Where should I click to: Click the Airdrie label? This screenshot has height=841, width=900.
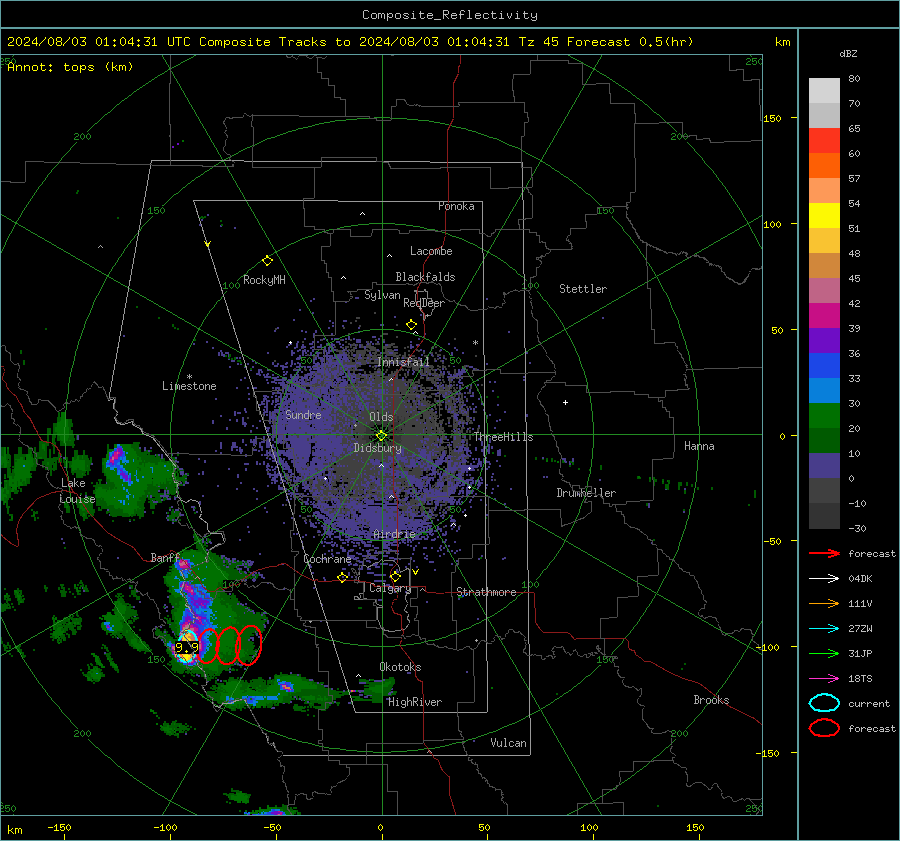click(394, 534)
